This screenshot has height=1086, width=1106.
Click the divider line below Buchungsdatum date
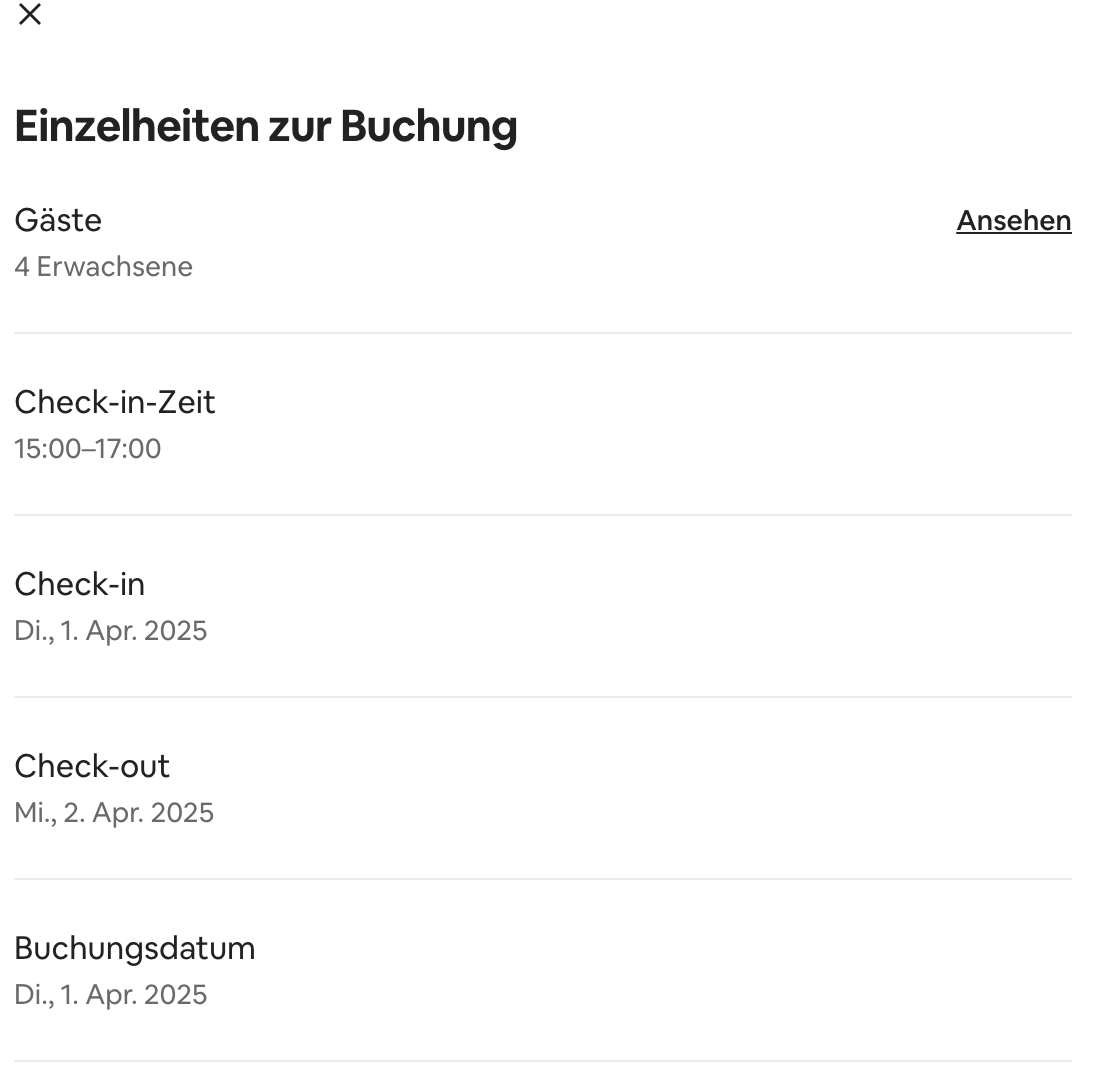coord(542,1061)
